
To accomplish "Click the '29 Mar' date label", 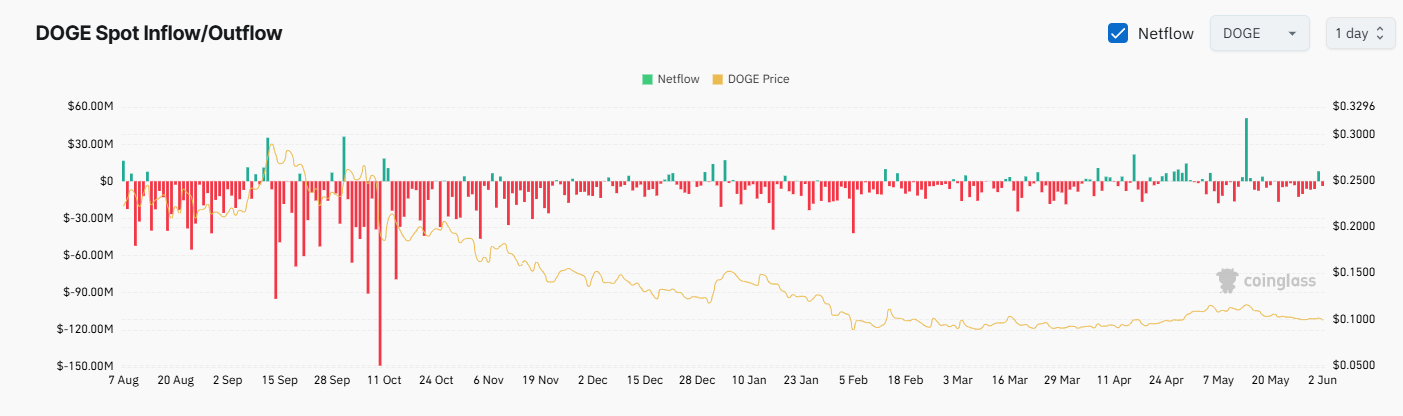I will coord(1062,381).
